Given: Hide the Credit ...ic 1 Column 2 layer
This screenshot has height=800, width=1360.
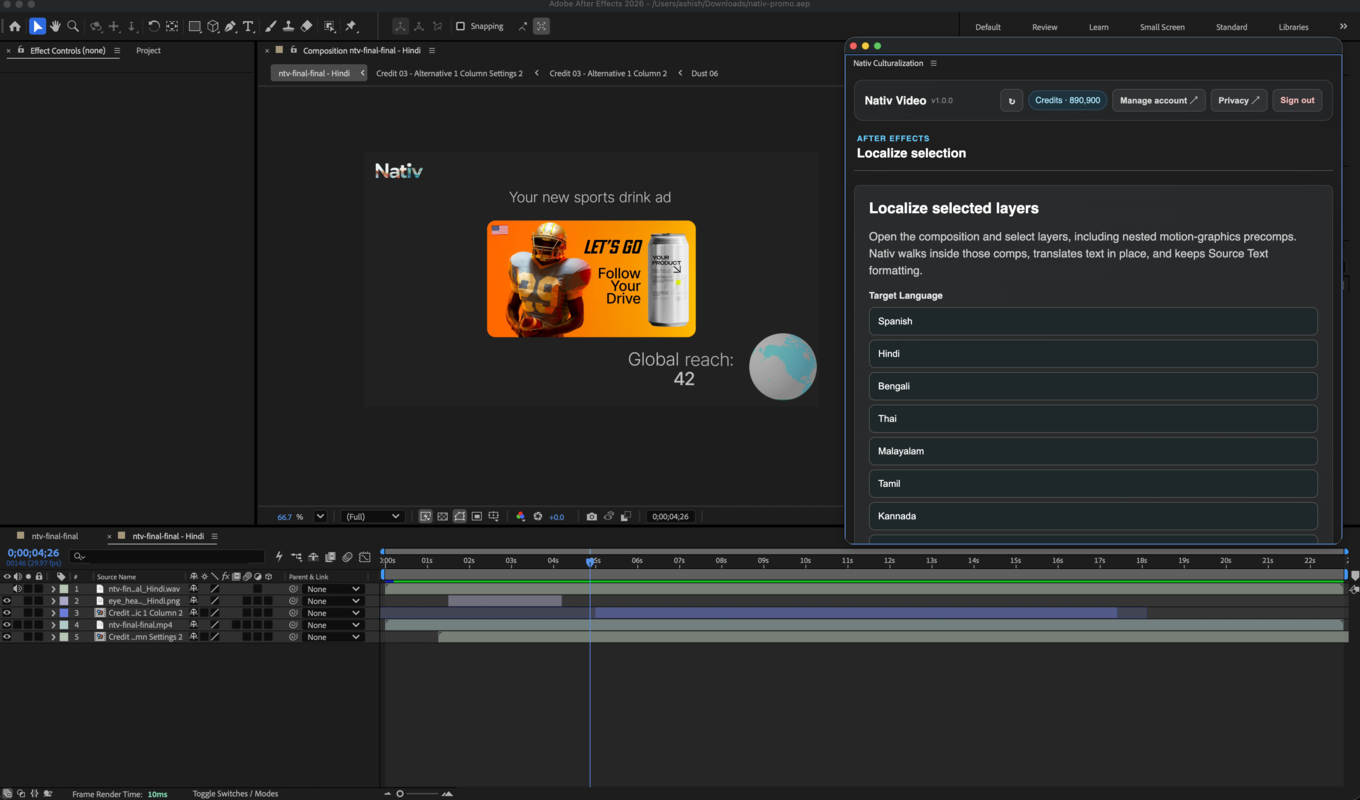Looking at the screenshot, I should [7, 613].
